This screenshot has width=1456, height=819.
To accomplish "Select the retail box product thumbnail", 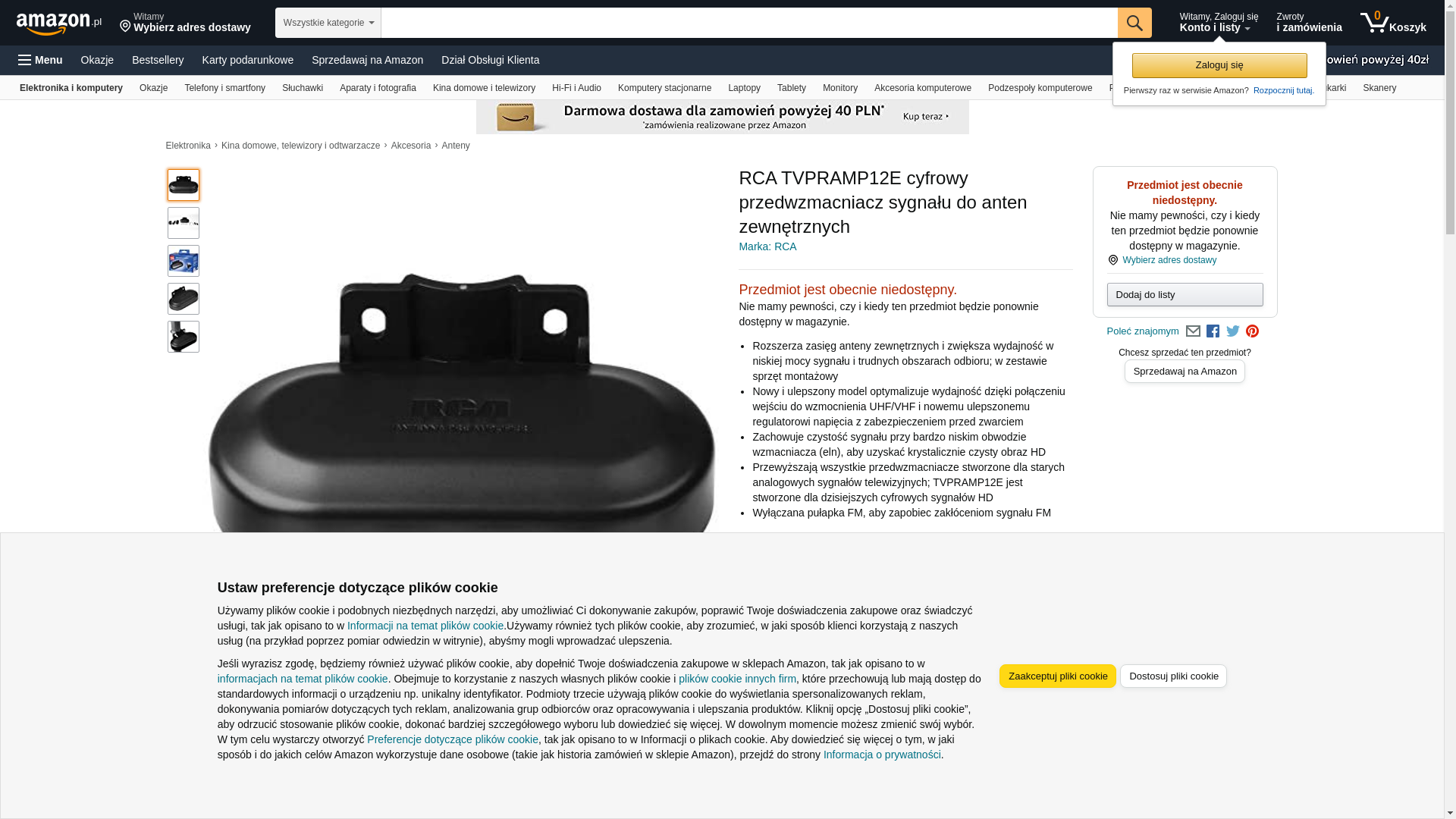I will tap(184, 261).
